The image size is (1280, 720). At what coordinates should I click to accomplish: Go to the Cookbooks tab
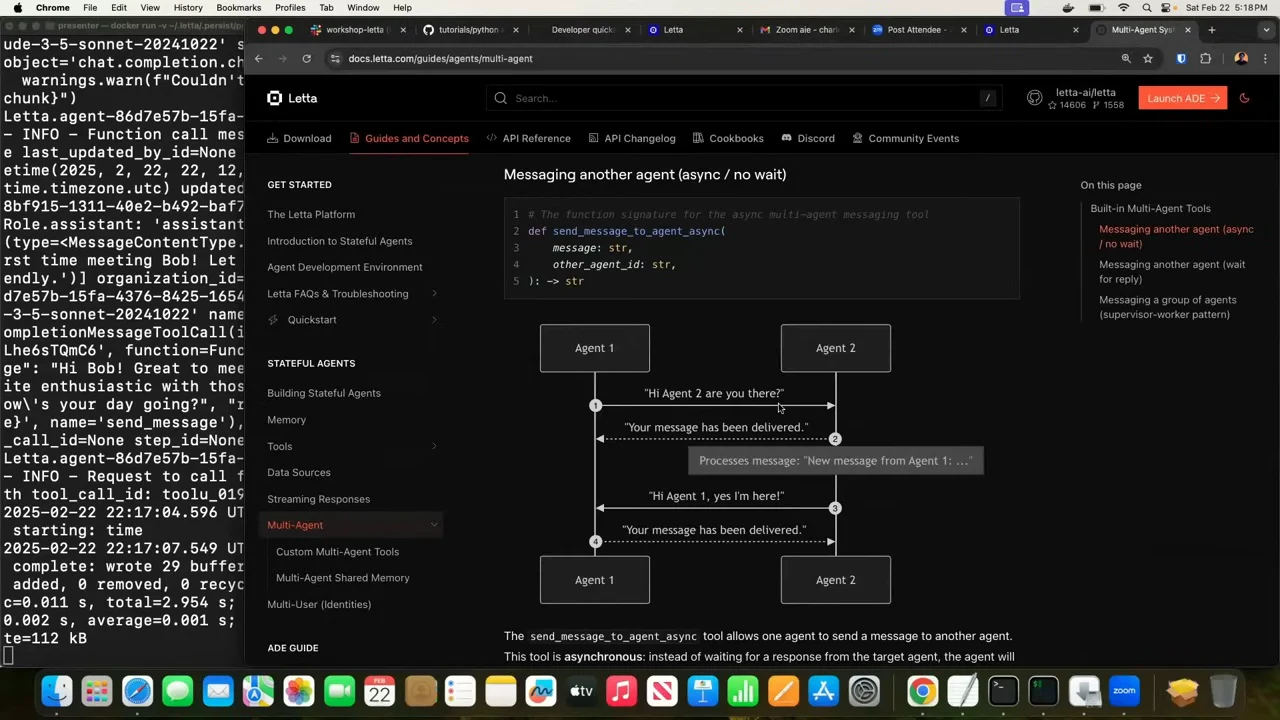(x=728, y=138)
